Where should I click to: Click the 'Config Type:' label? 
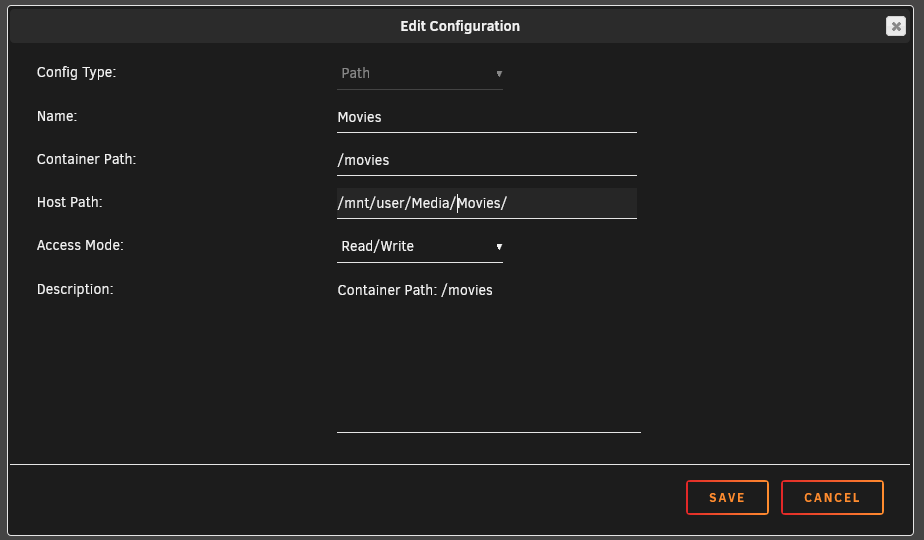(x=77, y=73)
